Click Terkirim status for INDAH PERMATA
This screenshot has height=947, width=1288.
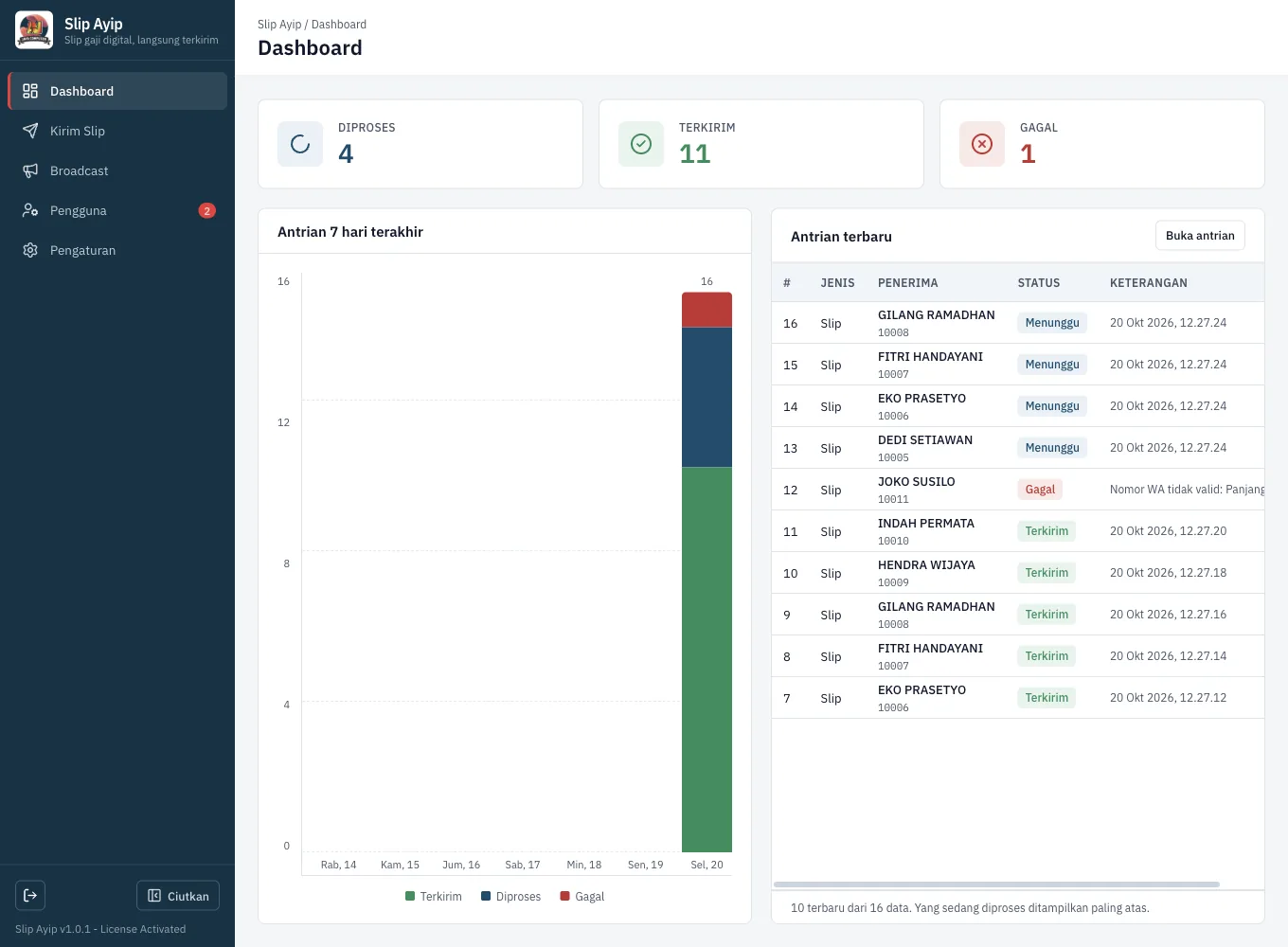(1046, 531)
